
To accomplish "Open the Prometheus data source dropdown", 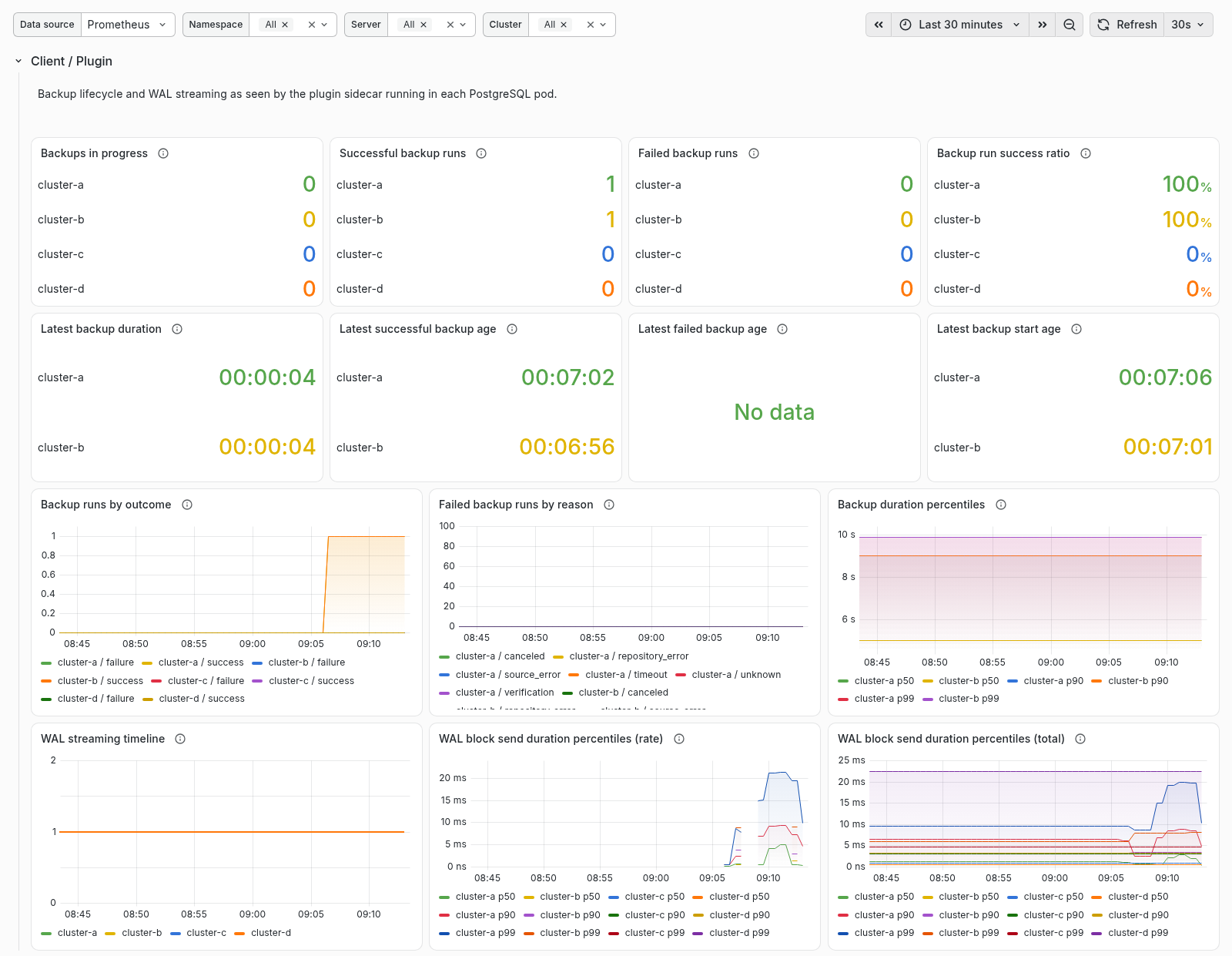I will (x=128, y=25).
